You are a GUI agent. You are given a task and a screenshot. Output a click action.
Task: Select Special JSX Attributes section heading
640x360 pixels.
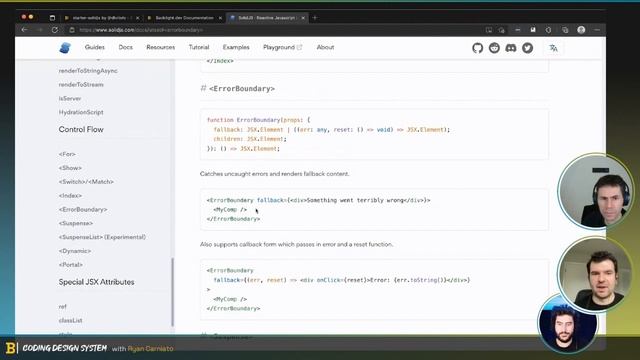tap(96, 282)
